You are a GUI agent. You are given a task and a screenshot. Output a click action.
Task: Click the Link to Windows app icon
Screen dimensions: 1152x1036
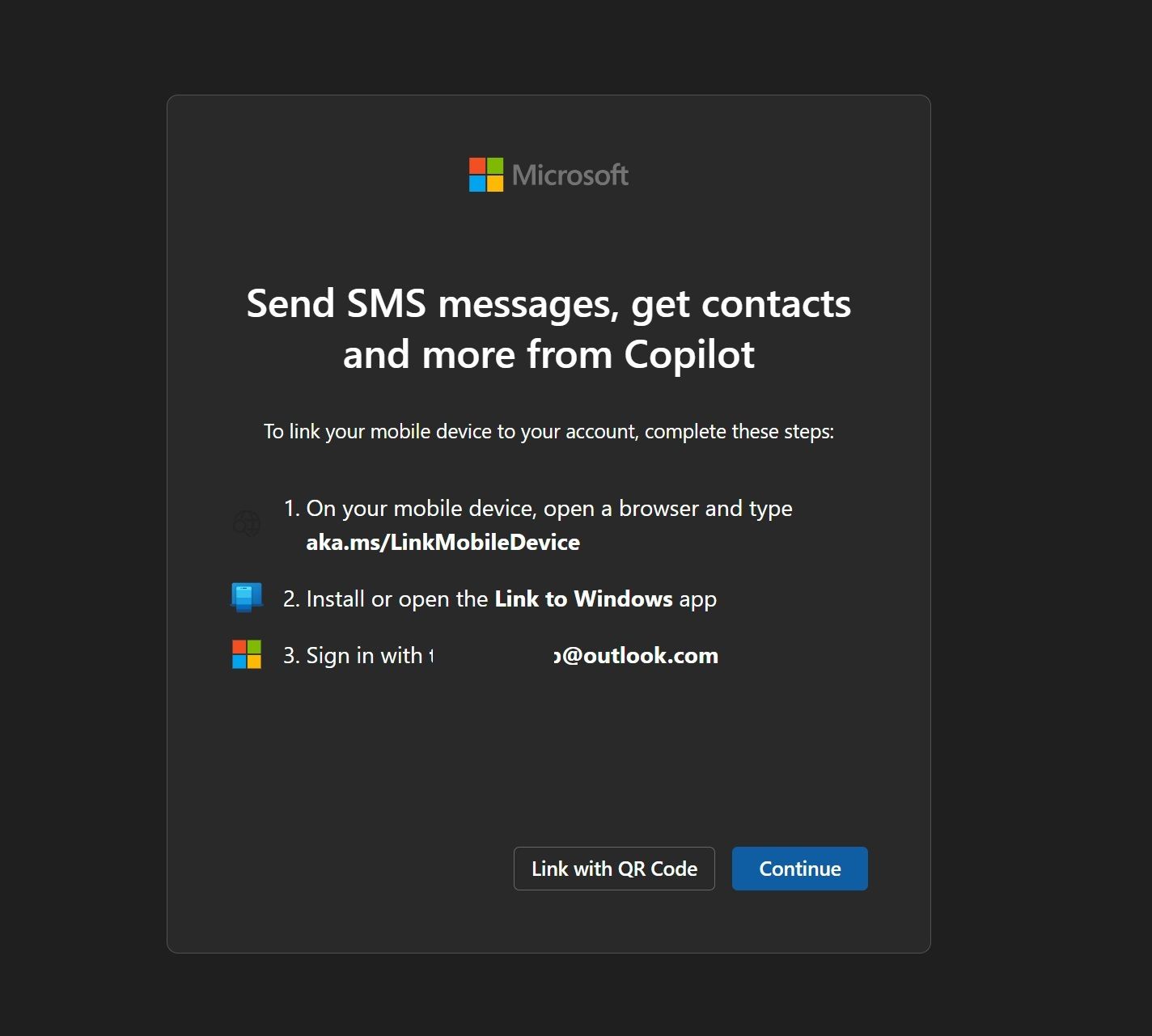(247, 598)
